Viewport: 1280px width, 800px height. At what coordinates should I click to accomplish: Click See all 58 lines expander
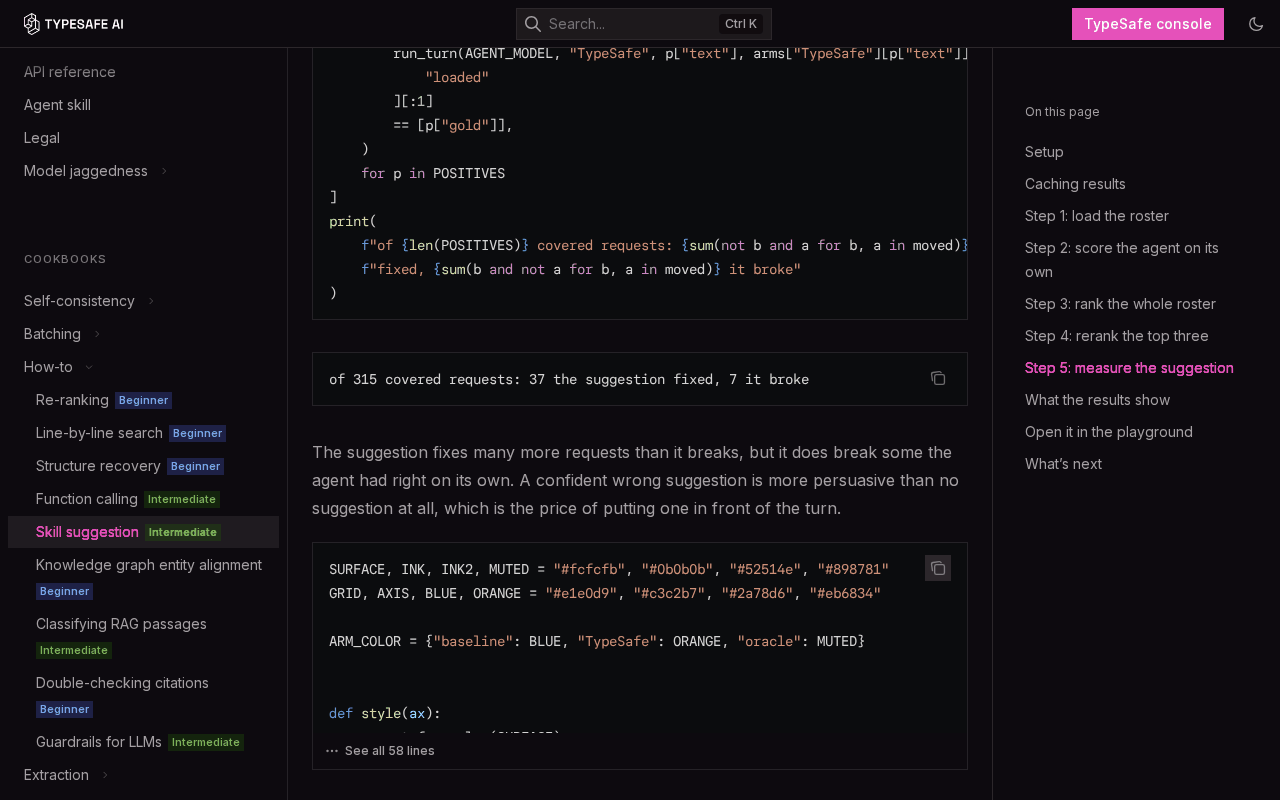coord(390,751)
